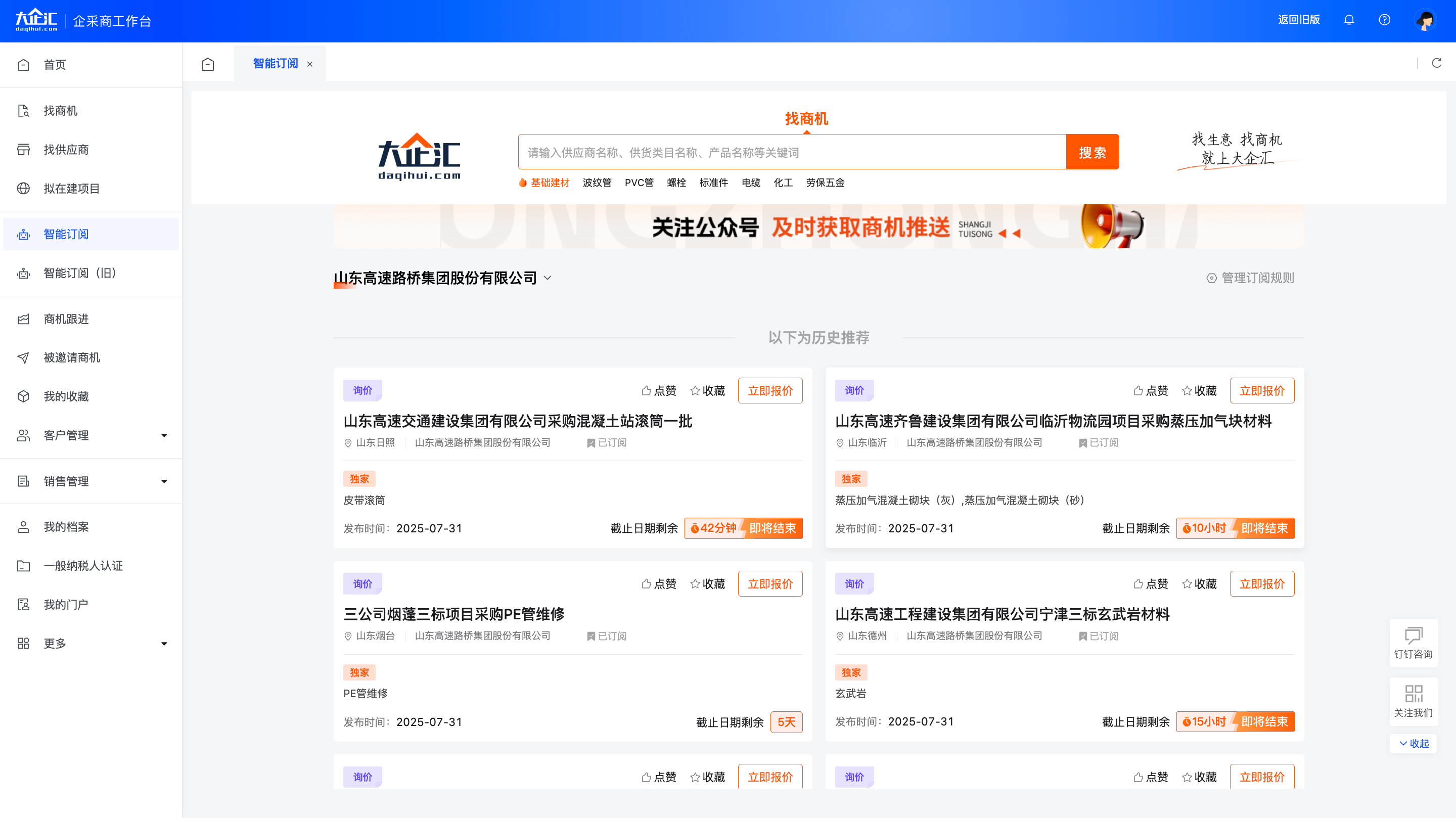Click the 关注公众号 banner
The image size is (1456, 818).
818,226
